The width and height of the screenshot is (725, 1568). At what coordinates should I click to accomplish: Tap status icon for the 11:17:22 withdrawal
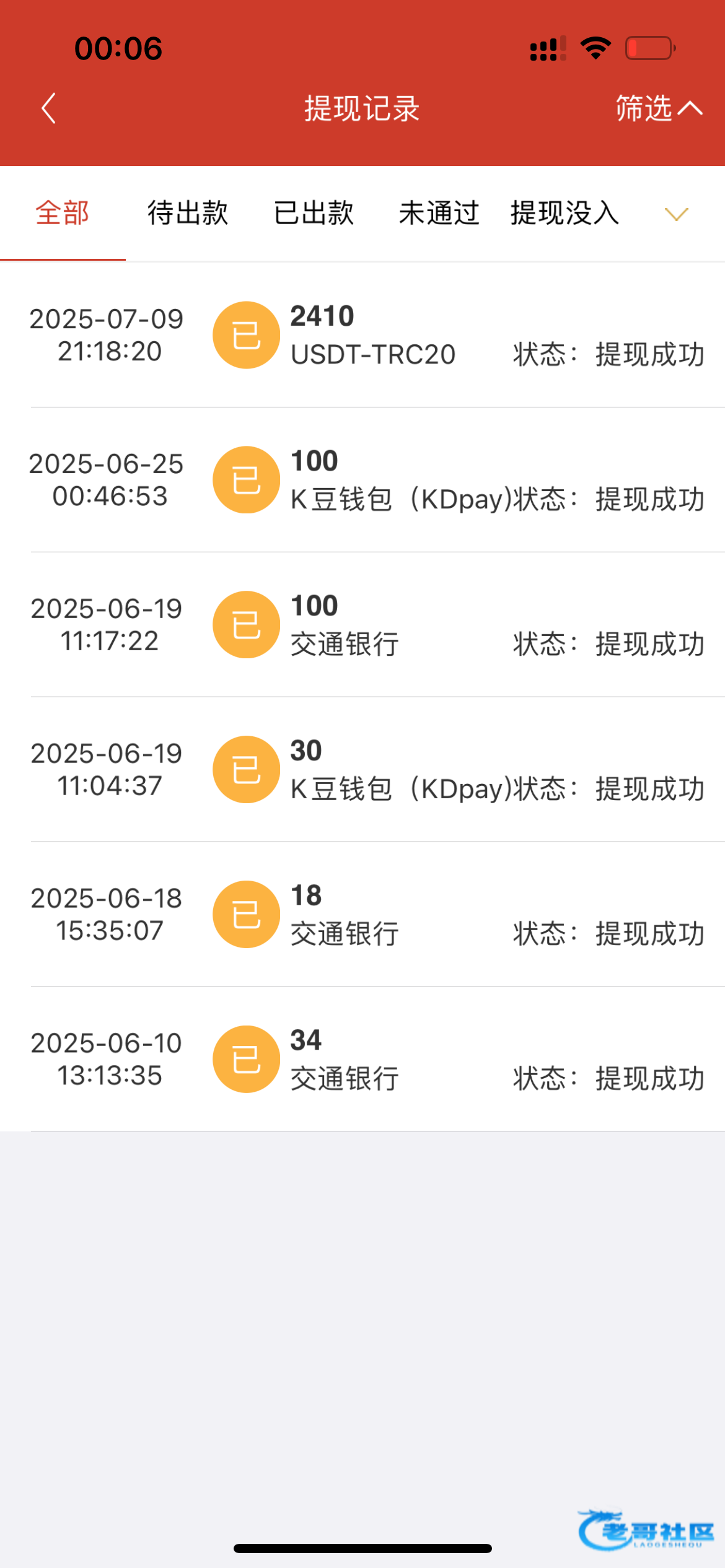point(246,625)
